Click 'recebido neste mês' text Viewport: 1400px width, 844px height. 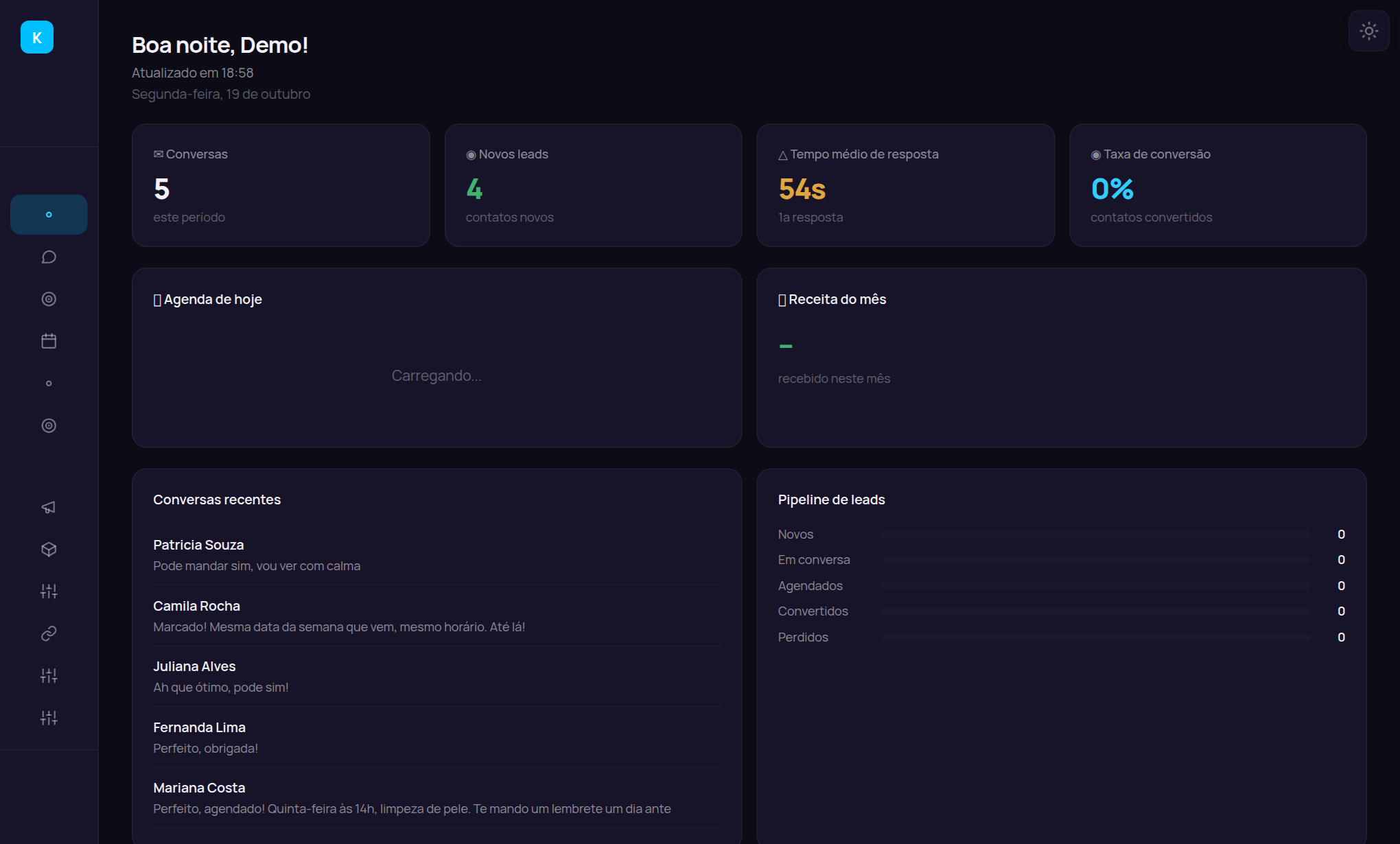(x=834, y=379)
